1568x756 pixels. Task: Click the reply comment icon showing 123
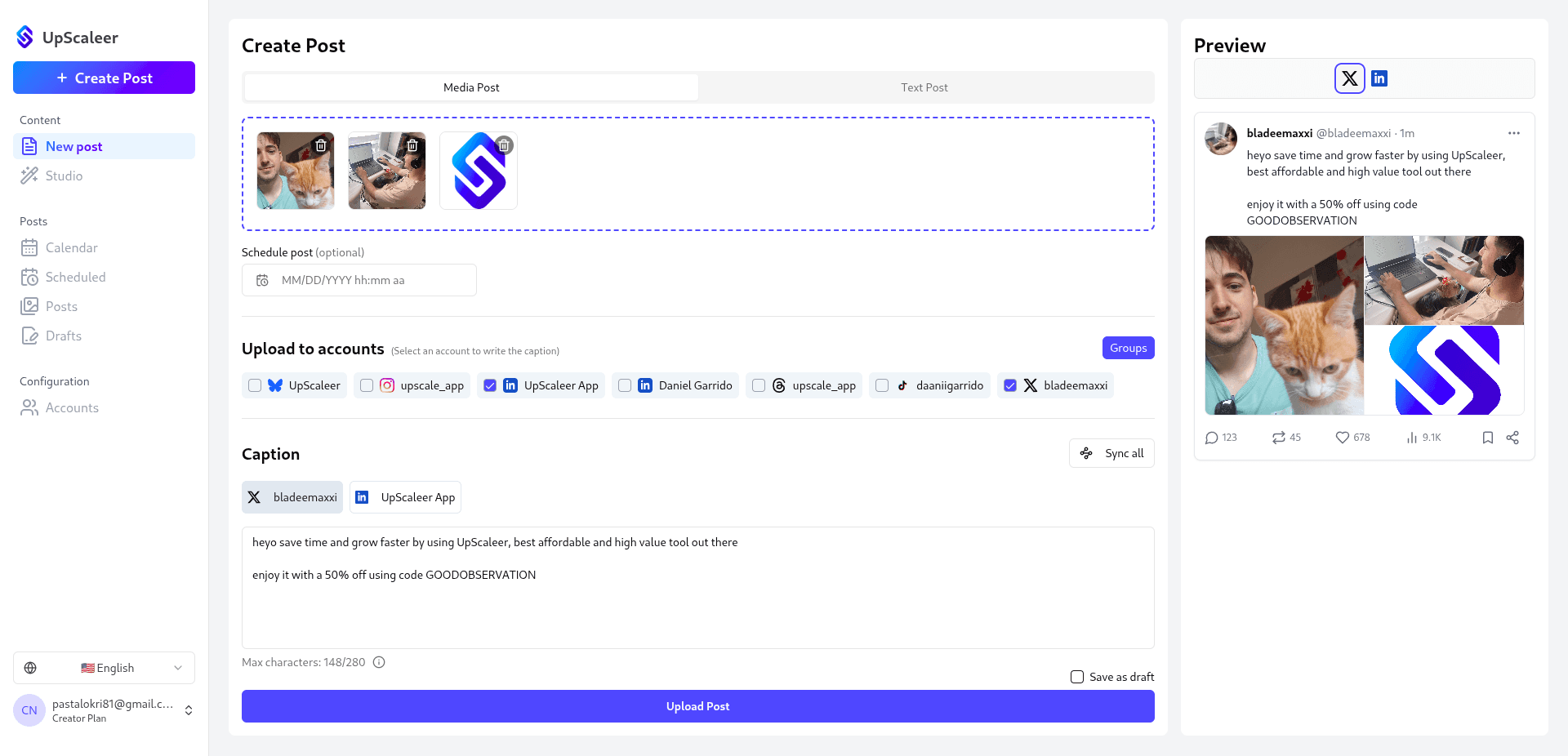pyautogui.click(x=1212, y=438)
